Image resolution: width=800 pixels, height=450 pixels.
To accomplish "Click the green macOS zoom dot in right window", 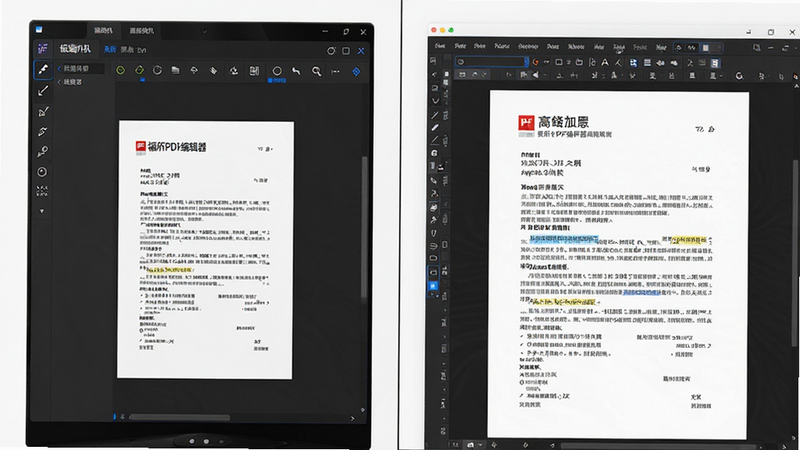I will point(451,30).
